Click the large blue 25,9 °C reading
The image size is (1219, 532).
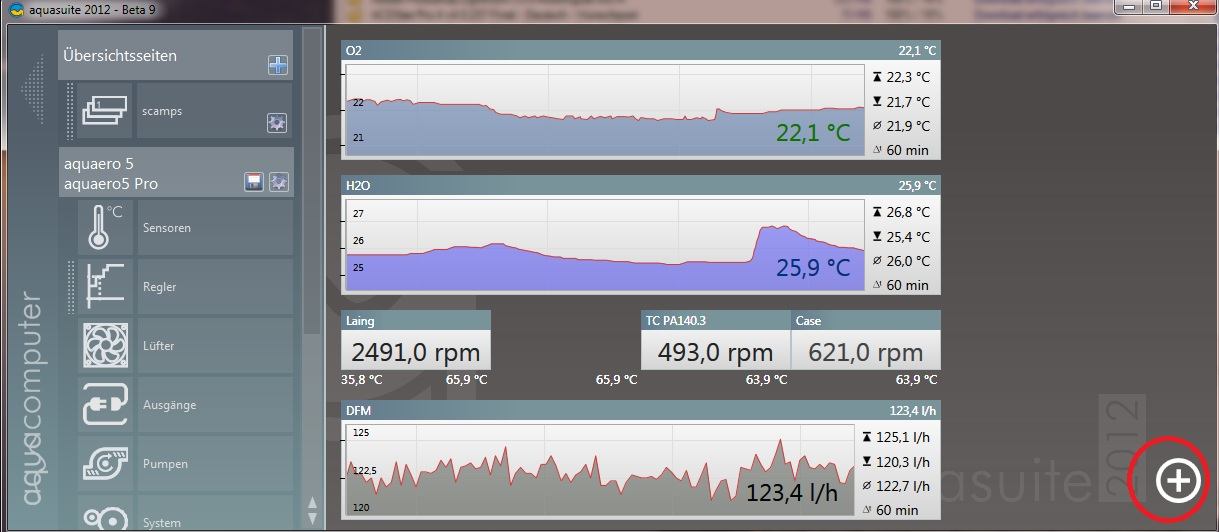tap(813, 268)
